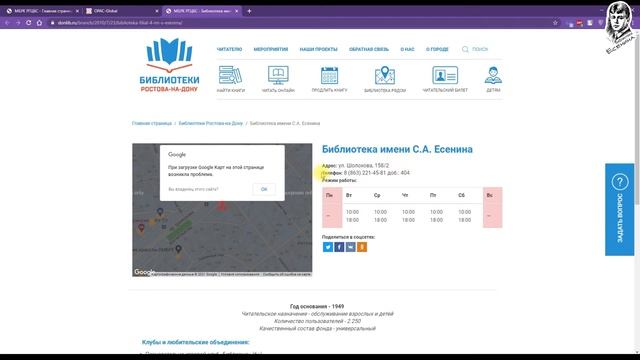Reload the current page
Viewport: 640px width, 360px height.
pos(29,23)
